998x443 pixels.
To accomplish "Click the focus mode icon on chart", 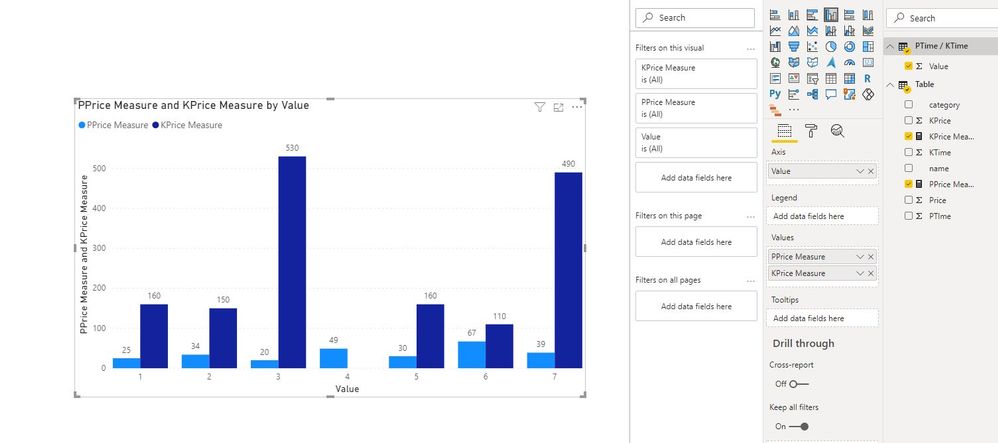I will tap(558, 108).
